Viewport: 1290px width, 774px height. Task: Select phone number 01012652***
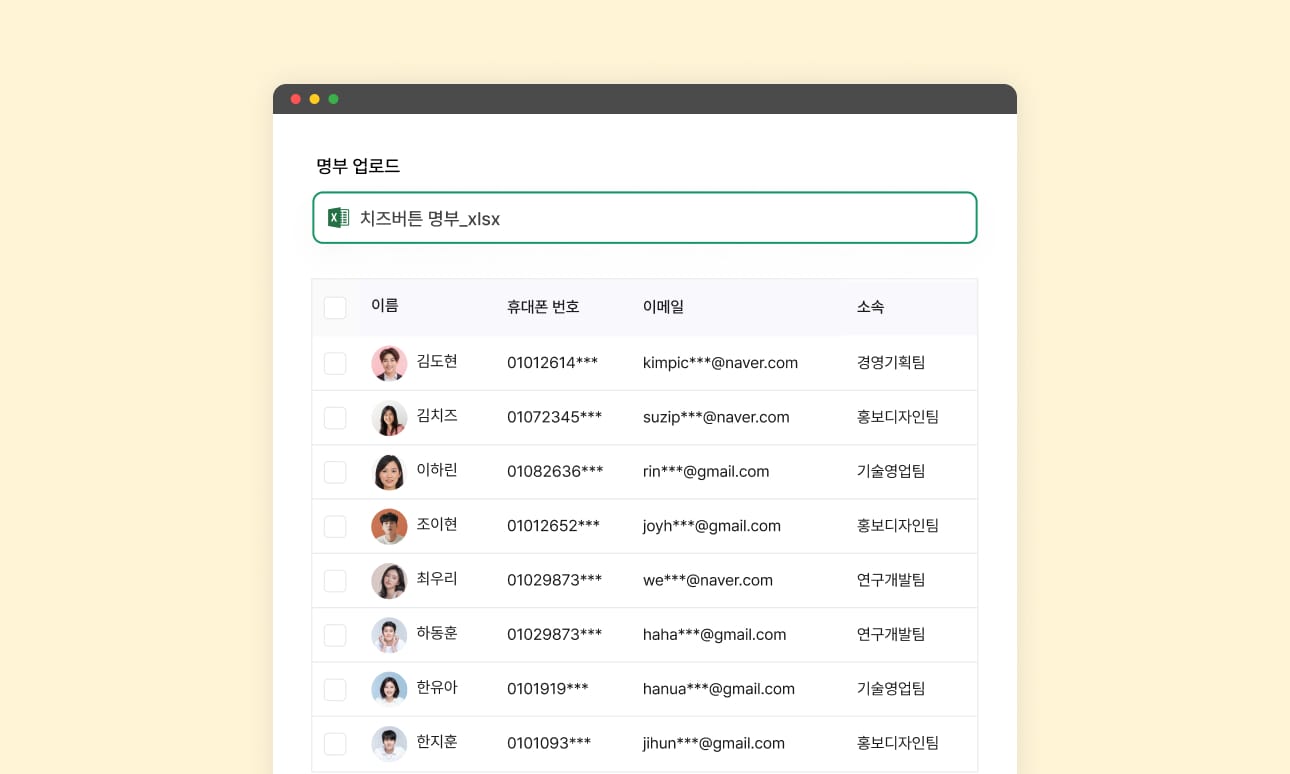tap(553, 526)
